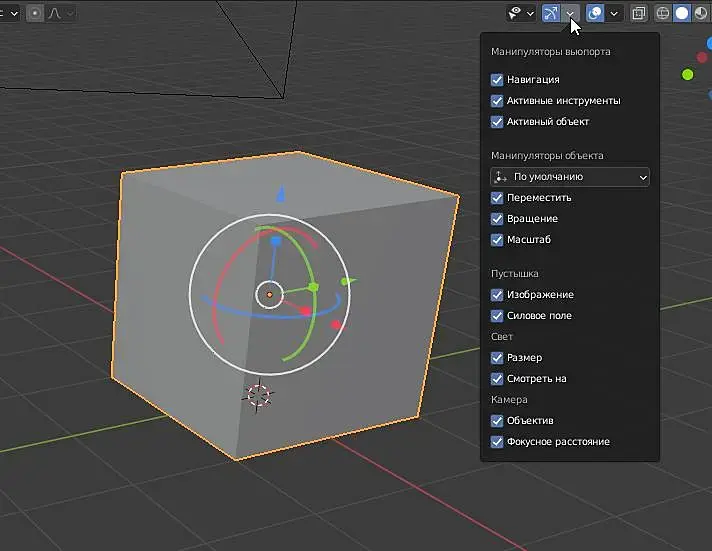Open the view object types visibility menu
The height and width of the screenshot is (551, 712).
514,14
